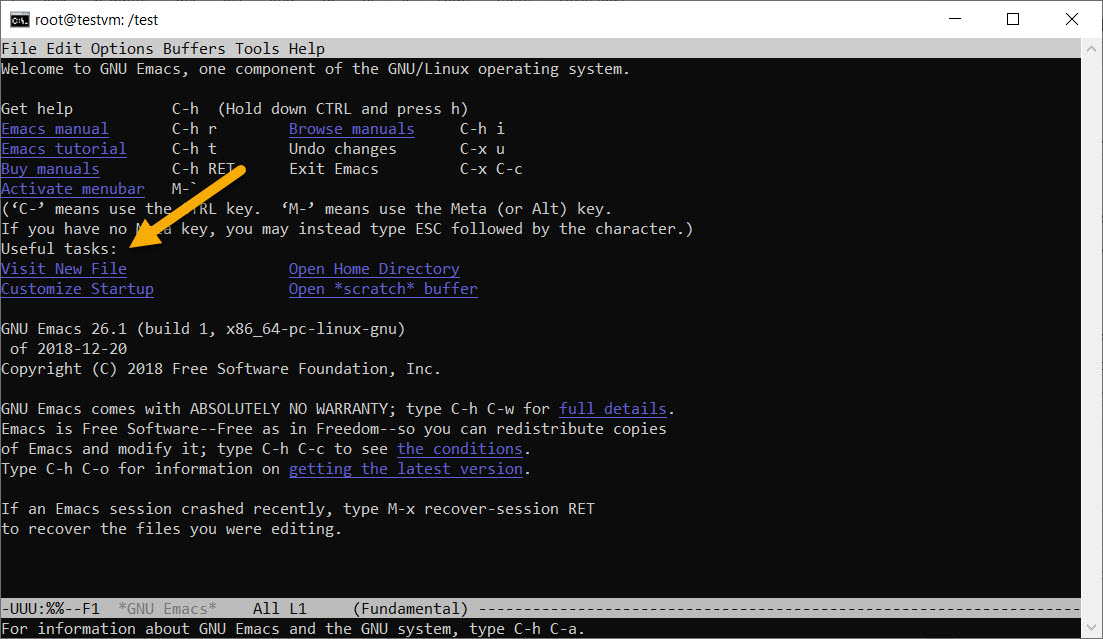The height and width of the screenshot is (639, 1103).
Task: Click the Visit New File link
Action: (64, 269)
